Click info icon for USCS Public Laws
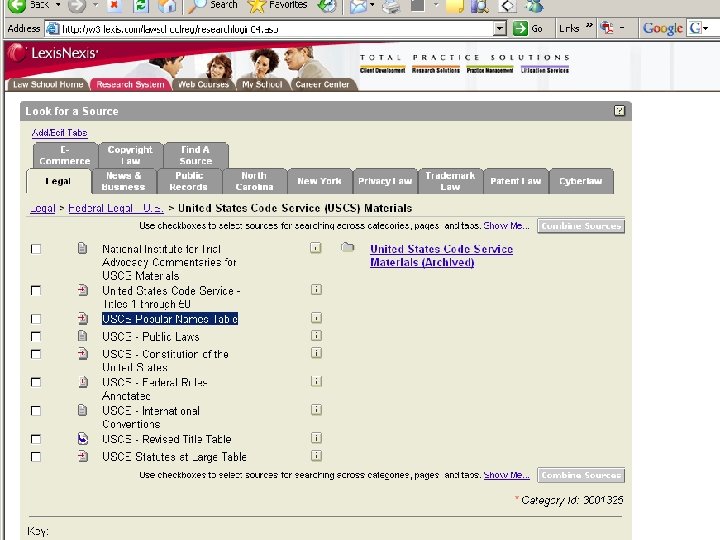 pyautogui.click(x=316, y=336)
